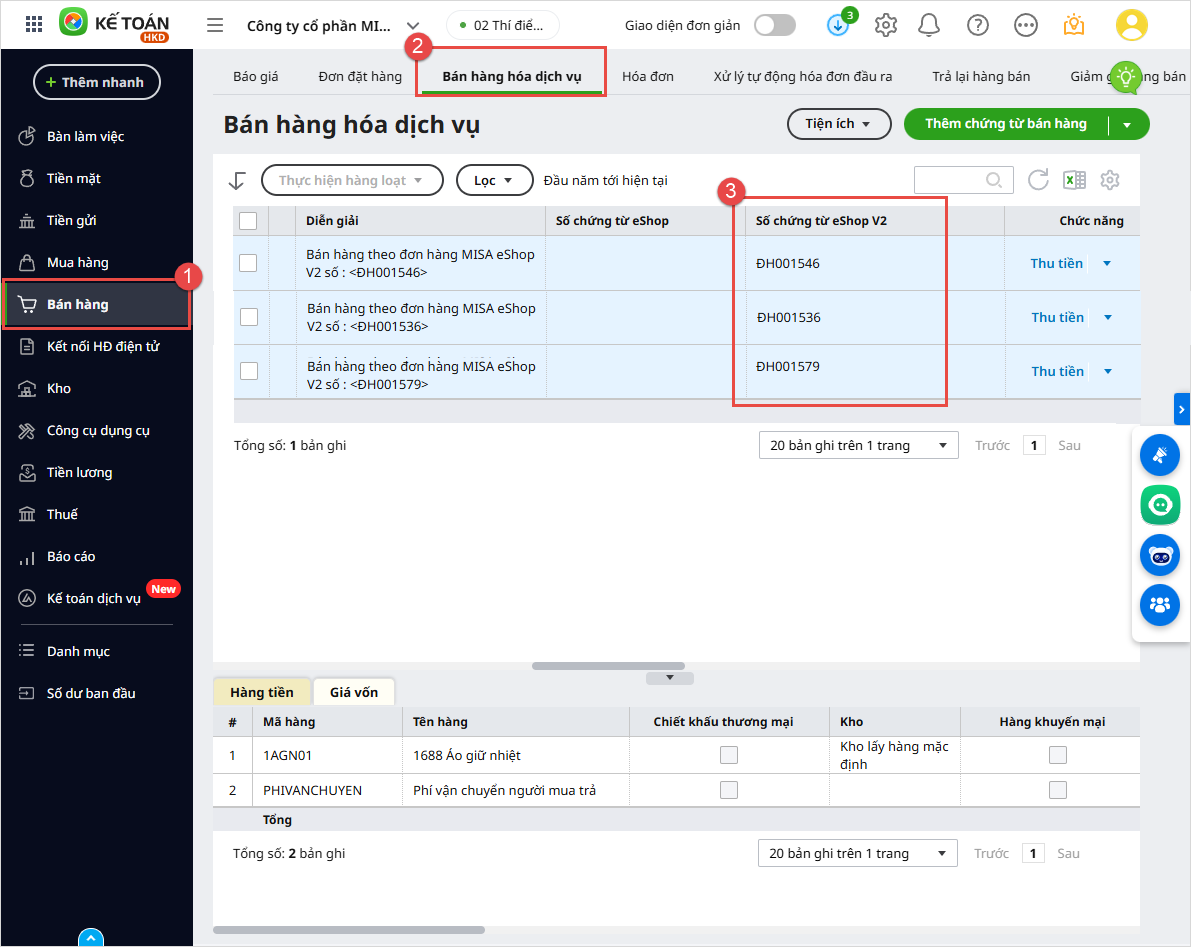Click Thu tiền link for ĐH001536

pos(1057,317)
